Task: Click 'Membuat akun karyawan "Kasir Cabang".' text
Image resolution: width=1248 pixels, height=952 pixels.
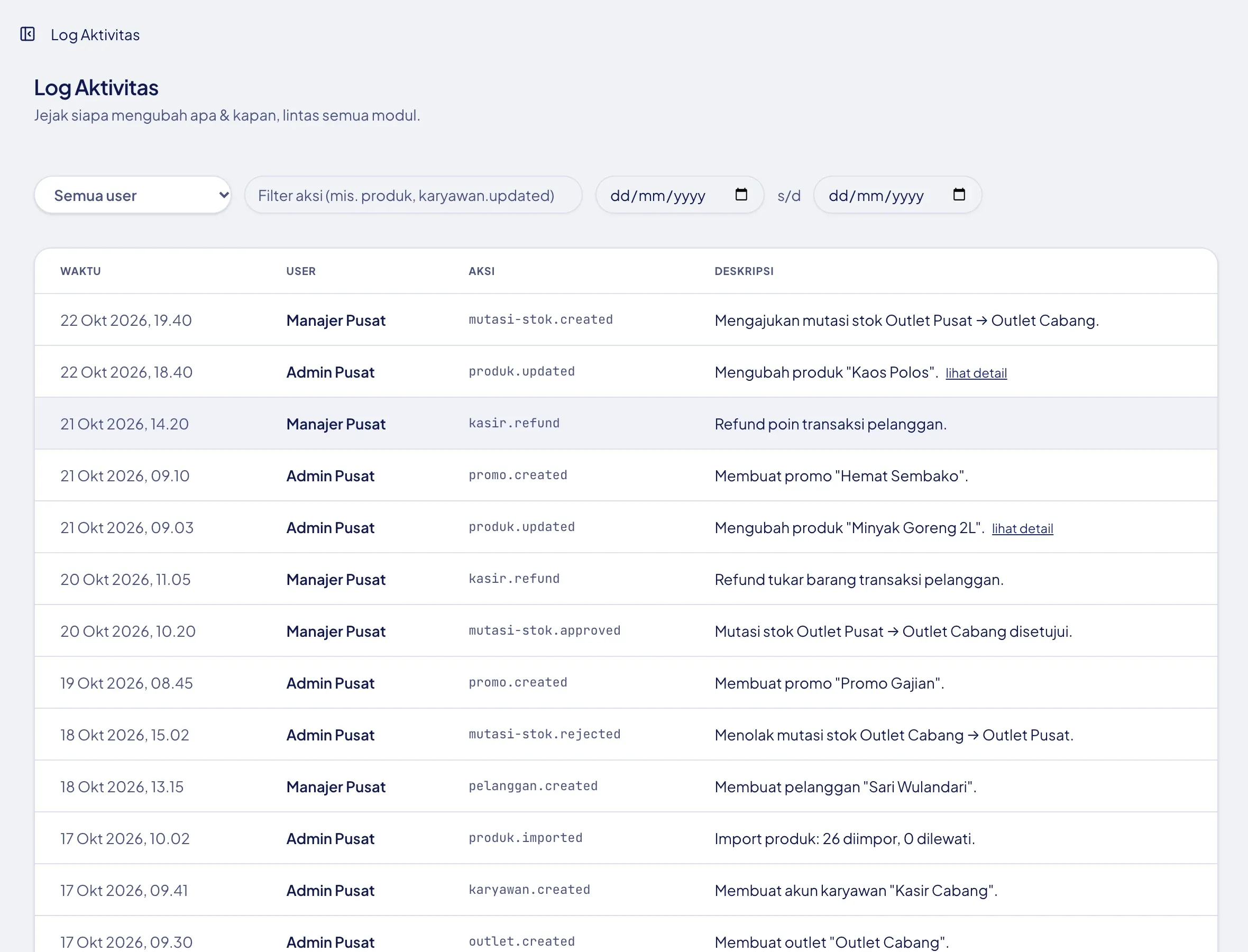Action: point(856,891)
